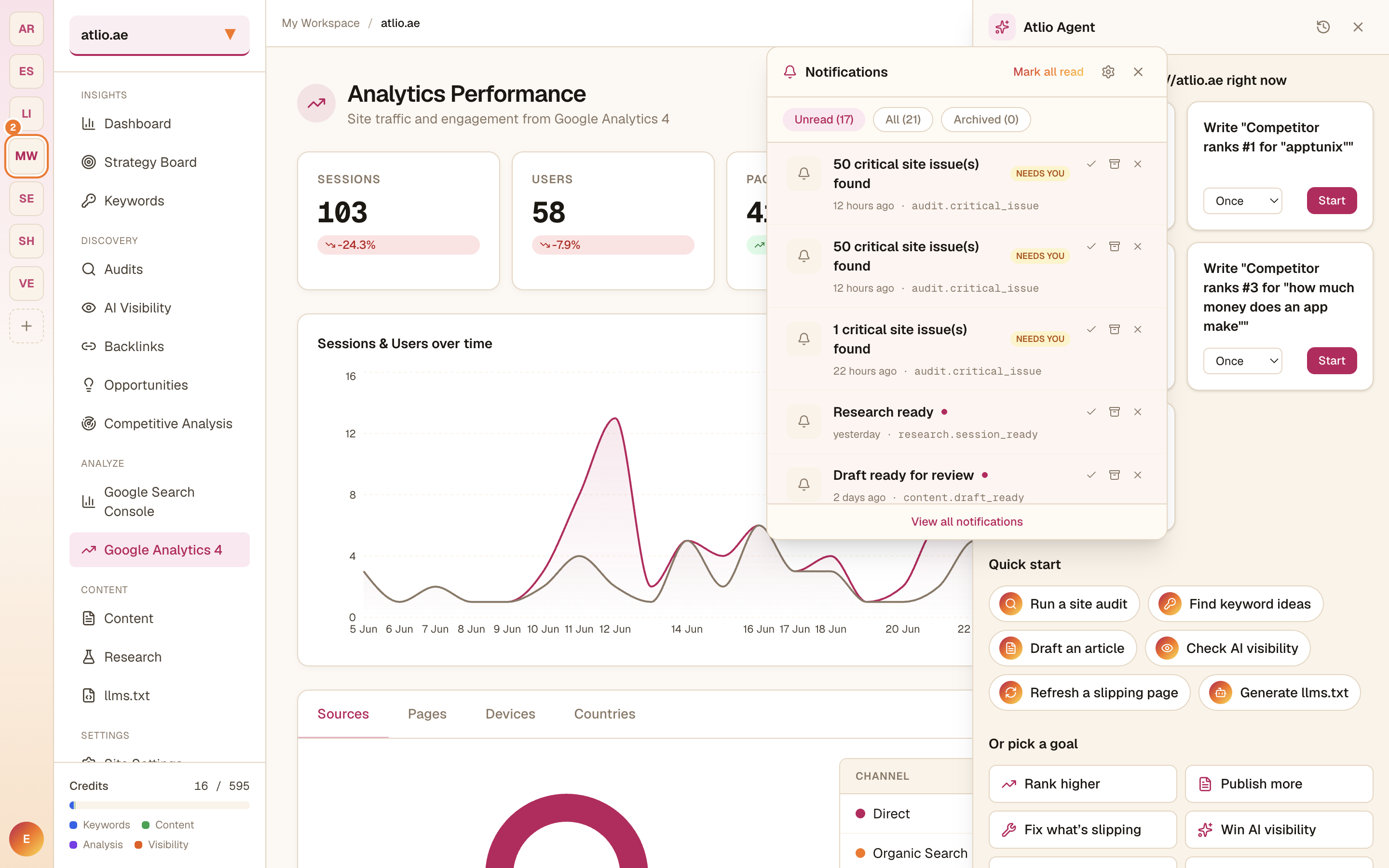Click the Users metric card

[613, 221]
